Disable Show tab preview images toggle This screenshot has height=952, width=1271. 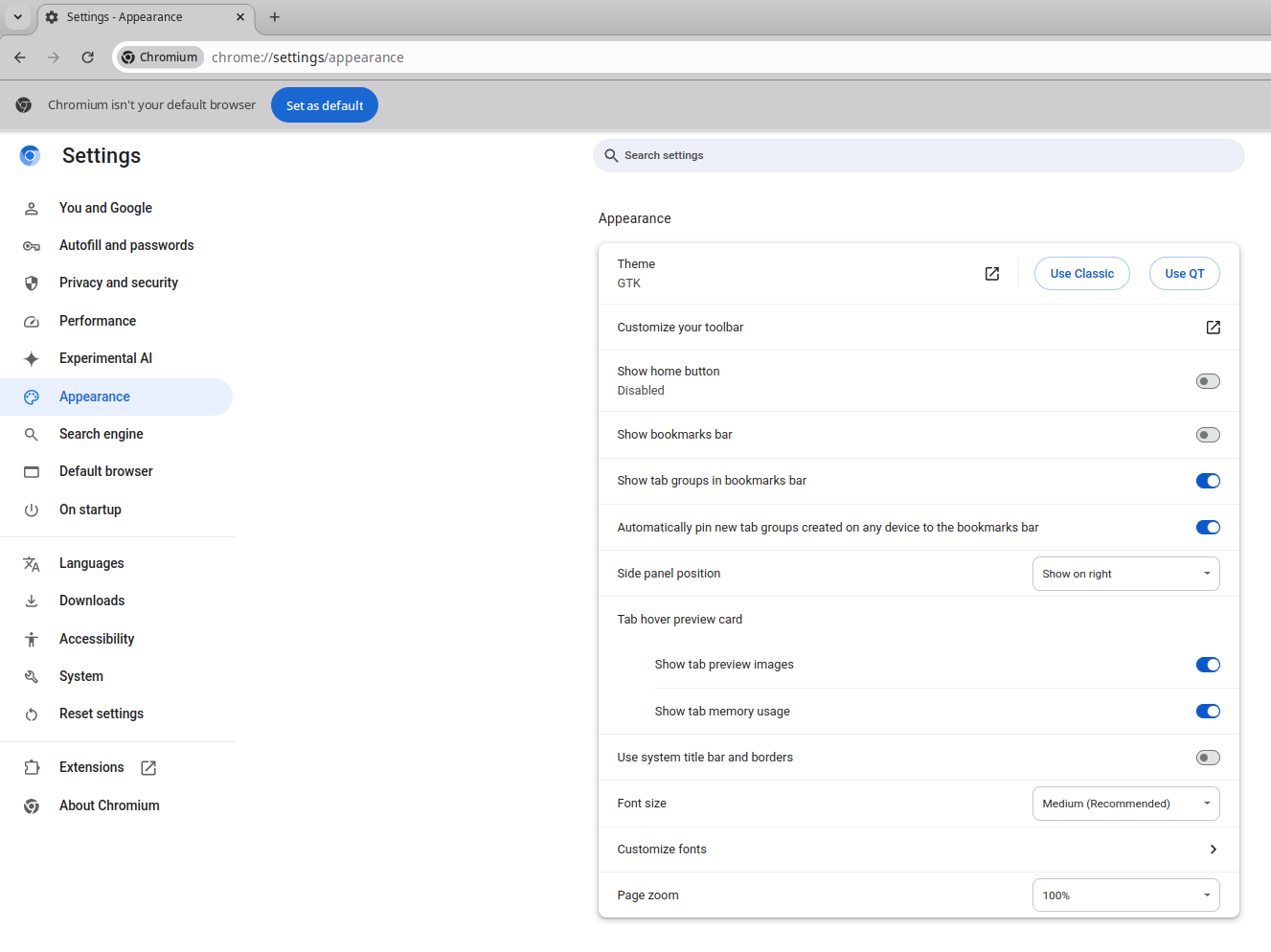coord(1208,665)
